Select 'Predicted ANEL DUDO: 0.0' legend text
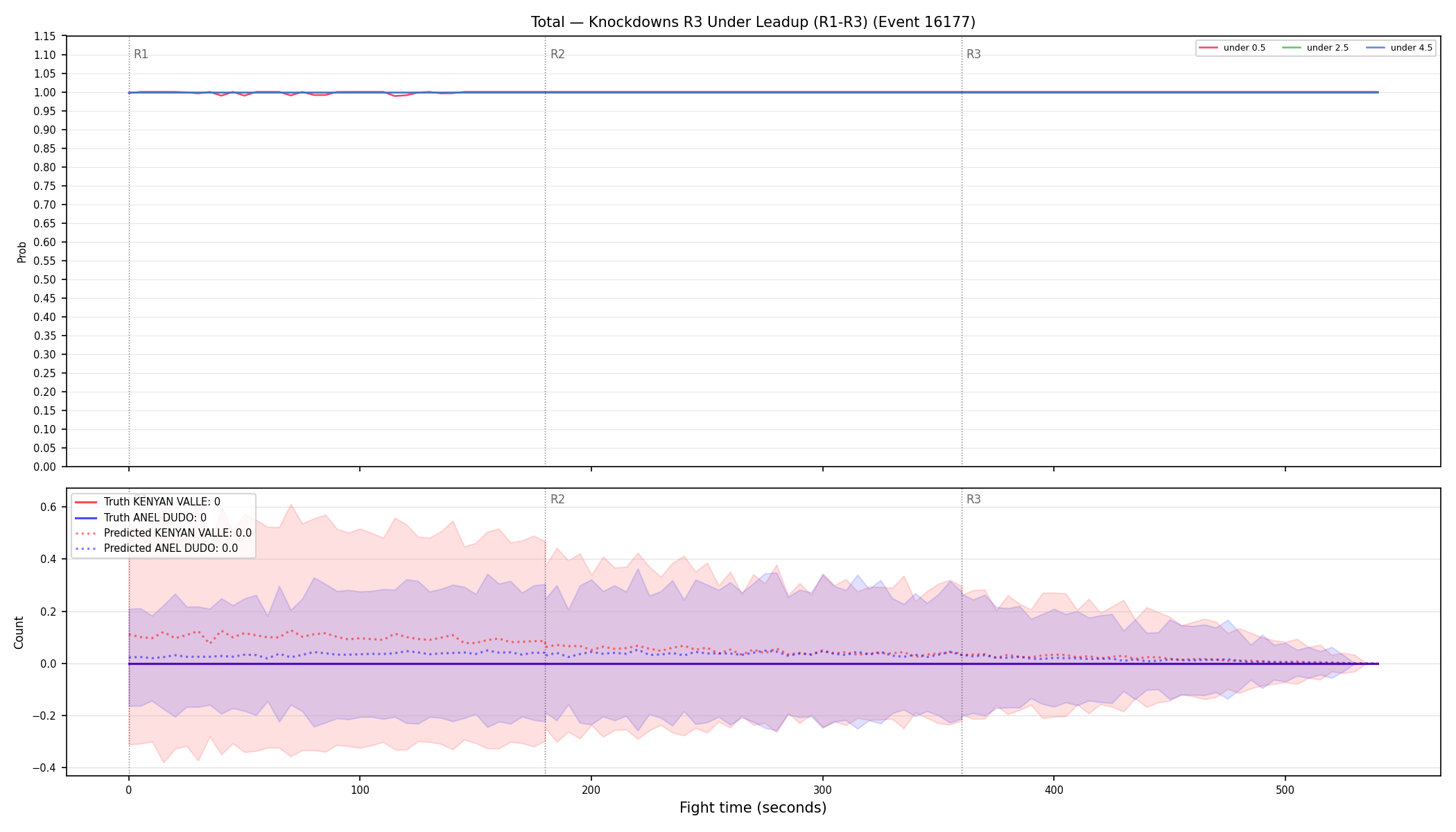 [x=171, y=548]
